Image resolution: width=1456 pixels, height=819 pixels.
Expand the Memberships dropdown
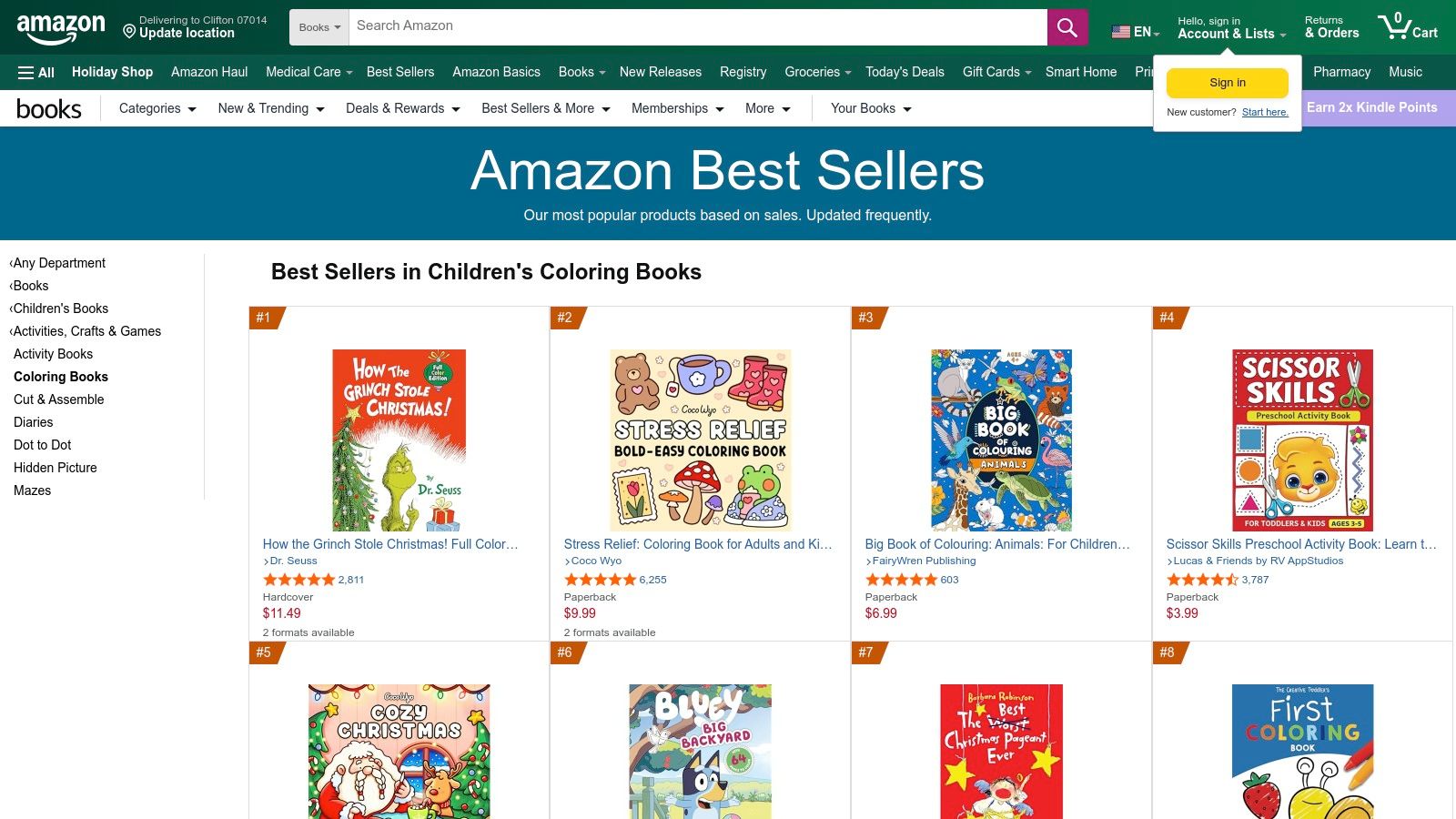[x=677, y=108]
